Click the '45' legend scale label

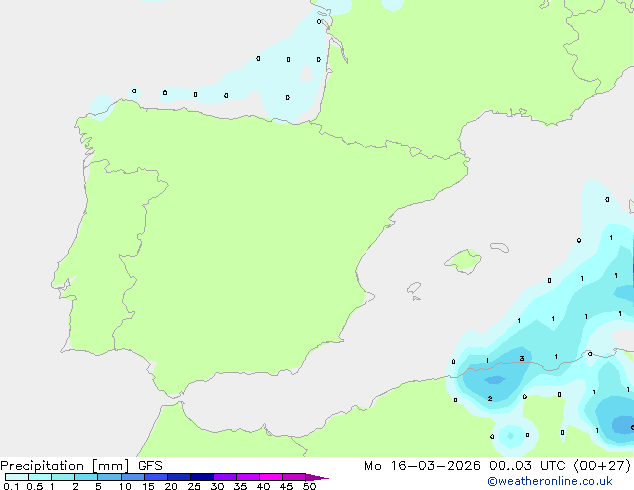[286, 486]
